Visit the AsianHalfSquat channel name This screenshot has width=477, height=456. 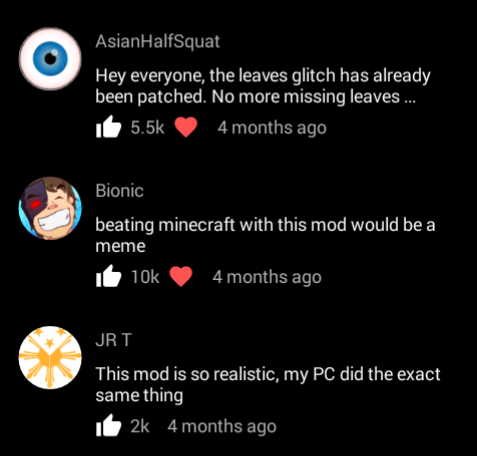157,42
